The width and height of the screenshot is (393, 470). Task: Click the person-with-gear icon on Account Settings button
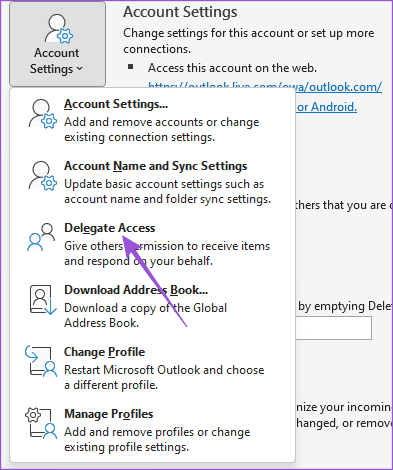59,29
